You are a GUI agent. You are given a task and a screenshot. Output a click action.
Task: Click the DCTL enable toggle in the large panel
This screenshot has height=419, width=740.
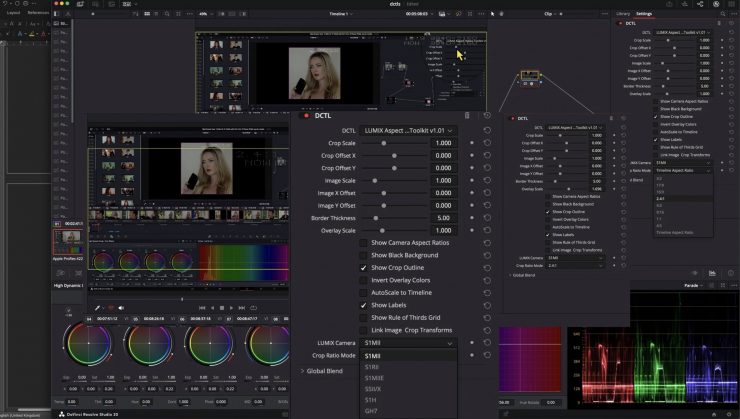click(305, 115)
